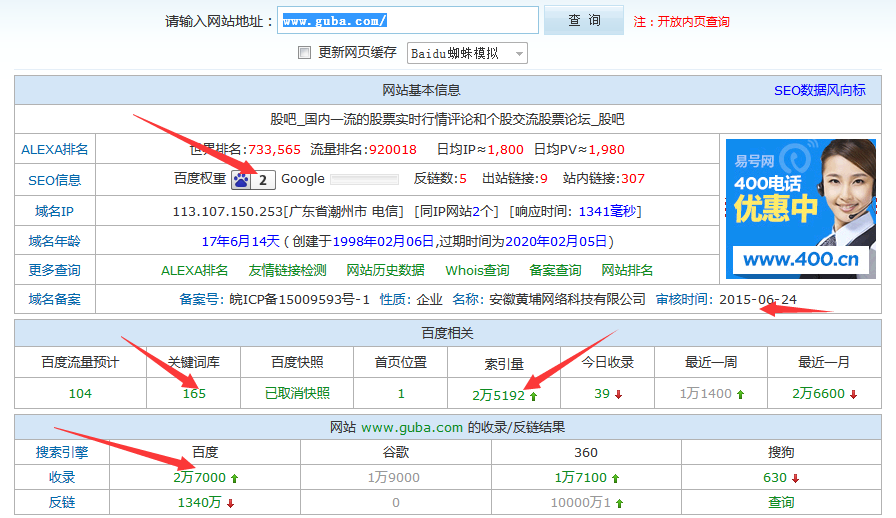Click 索引量 value 2万5192
Viewport: 896px width, 518px height.
498,395
